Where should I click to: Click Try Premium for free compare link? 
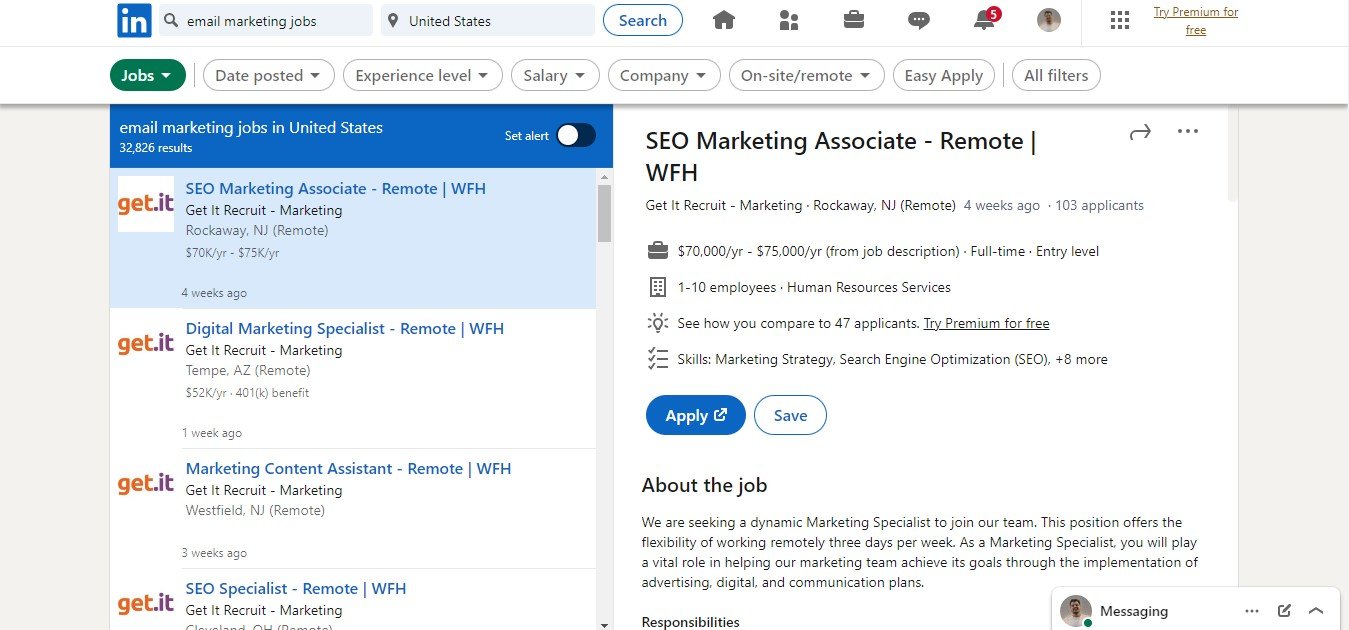[986, 323]
